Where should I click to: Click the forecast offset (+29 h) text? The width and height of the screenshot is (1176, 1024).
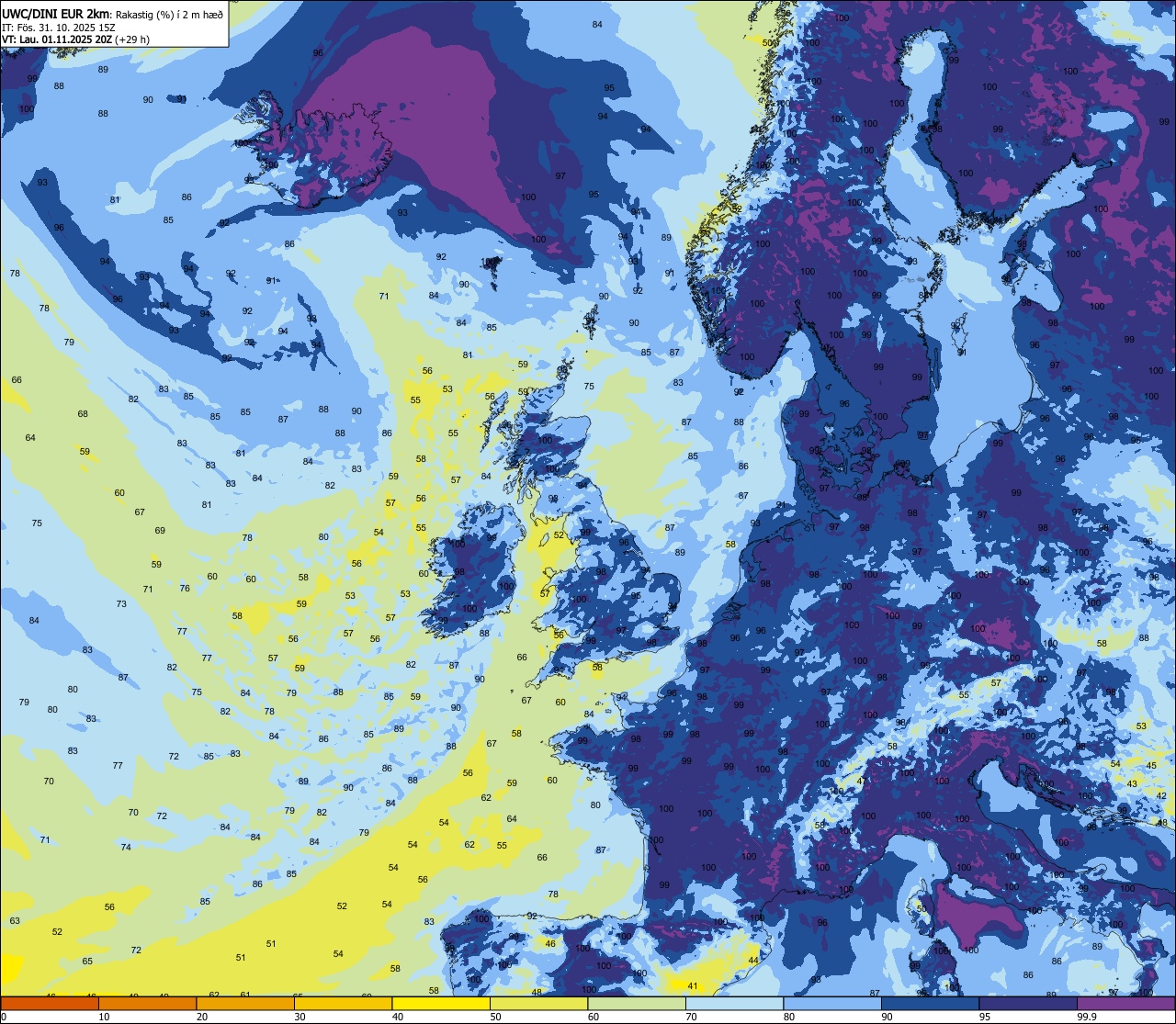132,39
